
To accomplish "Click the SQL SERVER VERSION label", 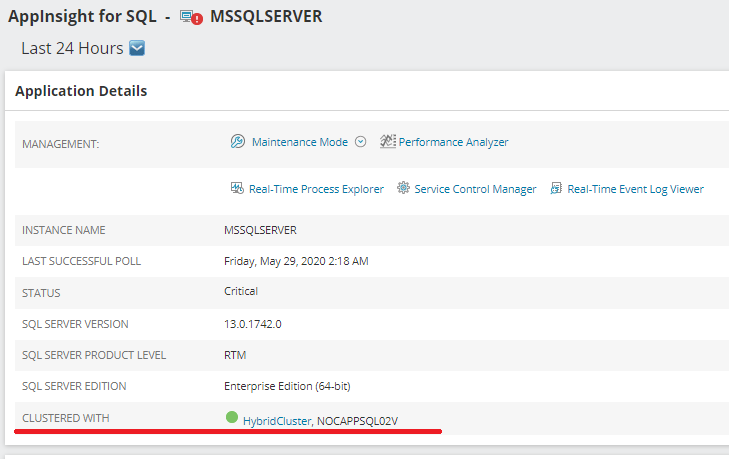I will pos(75,324).
